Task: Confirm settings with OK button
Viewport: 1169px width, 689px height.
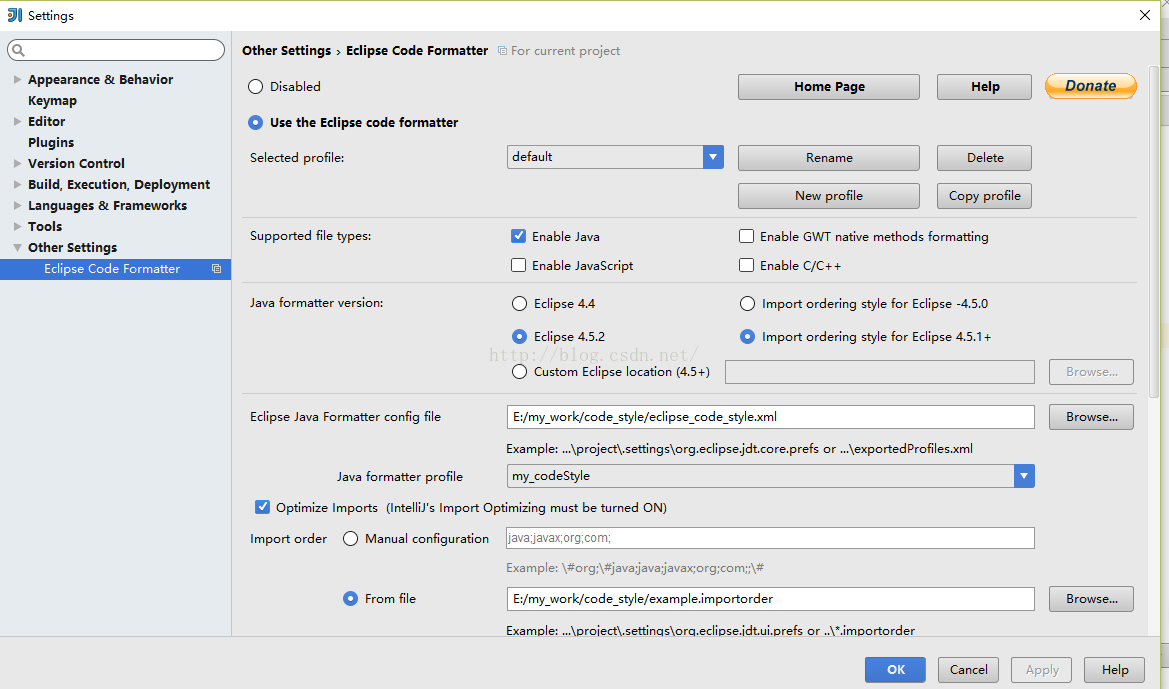Action: (x=895, y=670)
